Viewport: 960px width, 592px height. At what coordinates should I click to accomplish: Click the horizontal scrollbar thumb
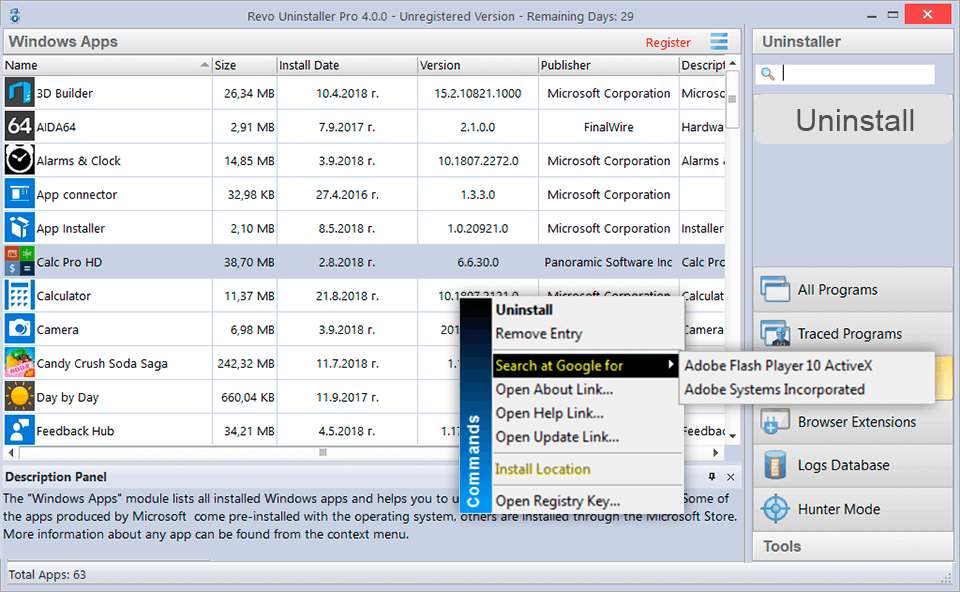323,452
